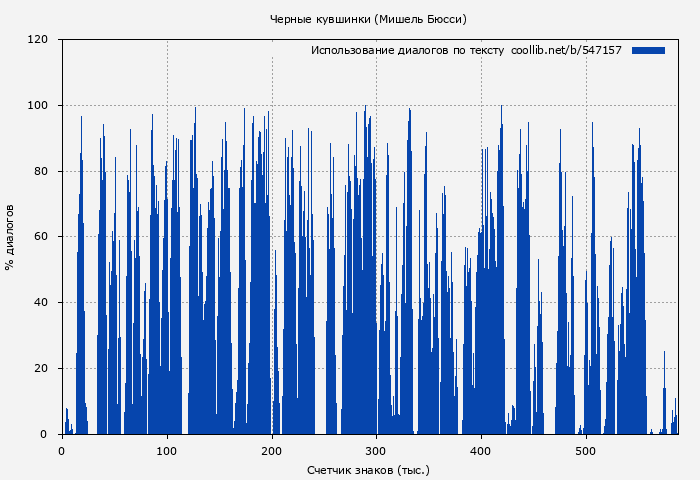The width and height of the screenshot is (700, 480).
Task: Click the 60 tick label on the Y-axis
Action: pos(41,237)
